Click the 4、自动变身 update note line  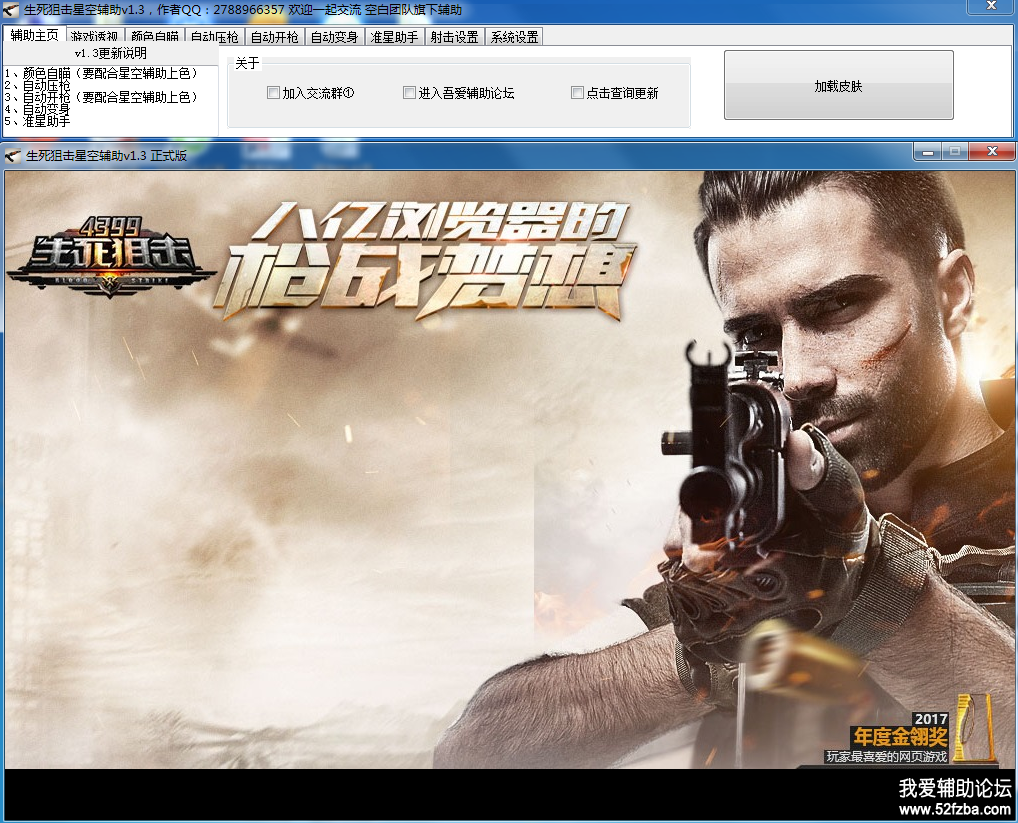(37, 109)
